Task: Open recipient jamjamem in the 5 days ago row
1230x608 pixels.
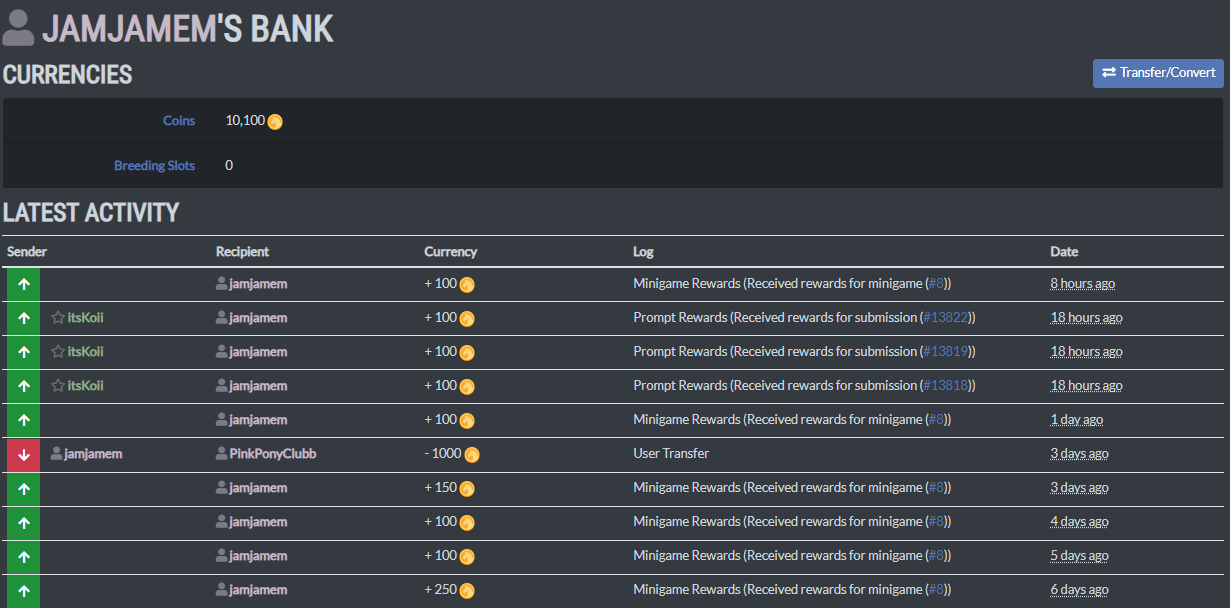Action: [x=258, y=556]
